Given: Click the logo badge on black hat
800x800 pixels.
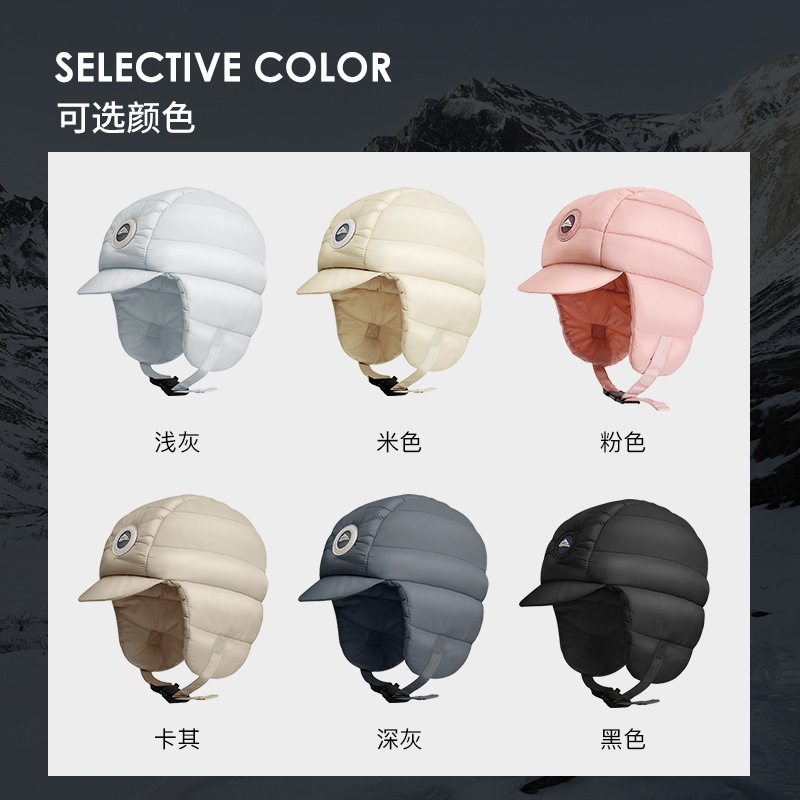Looking at the screenshot, I should click(x=566, y=544).
